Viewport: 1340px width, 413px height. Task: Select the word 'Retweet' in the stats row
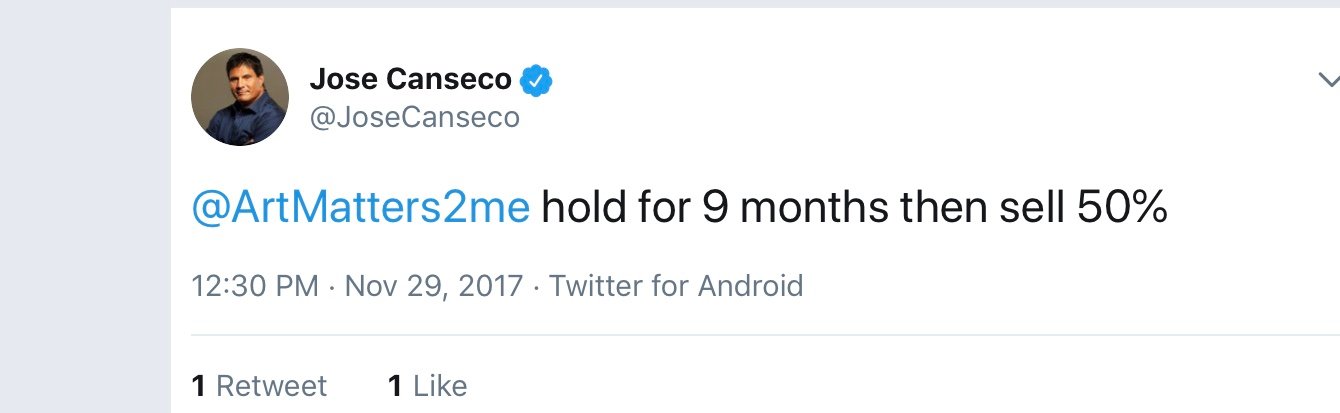click(271, 386)
